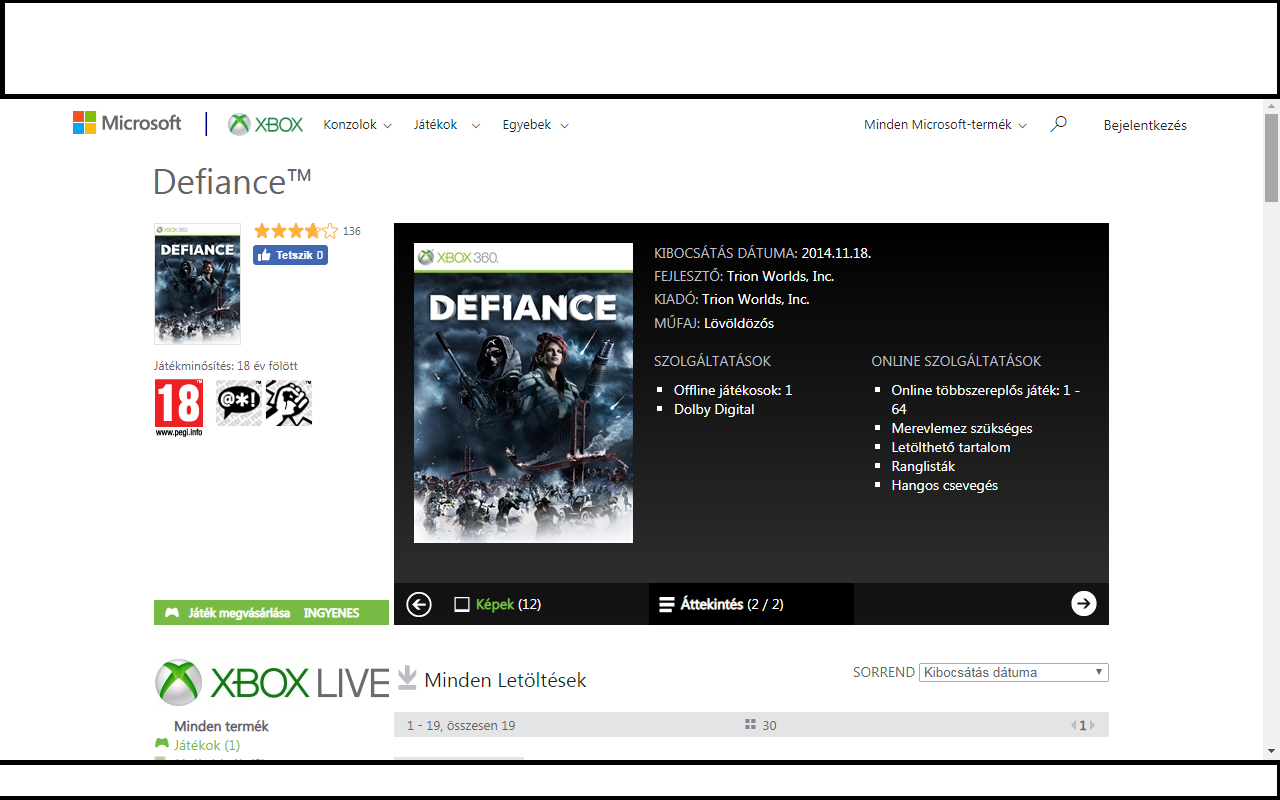Expand the Játékok menu
Image resolution: width=1280 pixels, height=800 pixels.
pos(446,125)
